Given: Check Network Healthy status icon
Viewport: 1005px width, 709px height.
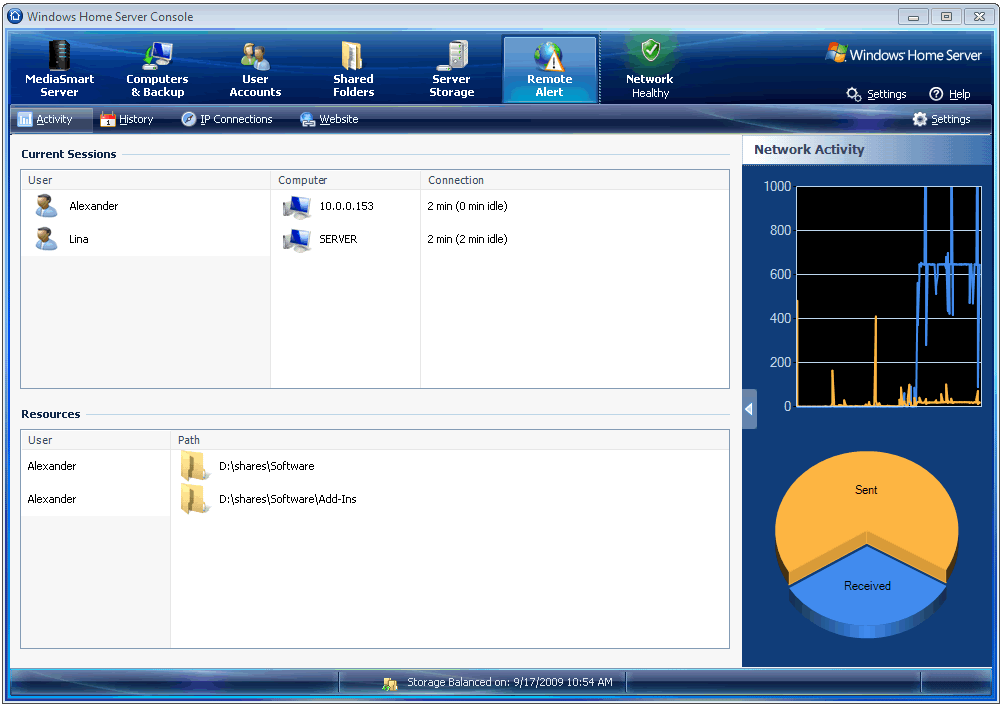Looking at the screenshot, I should pos(651,50).
